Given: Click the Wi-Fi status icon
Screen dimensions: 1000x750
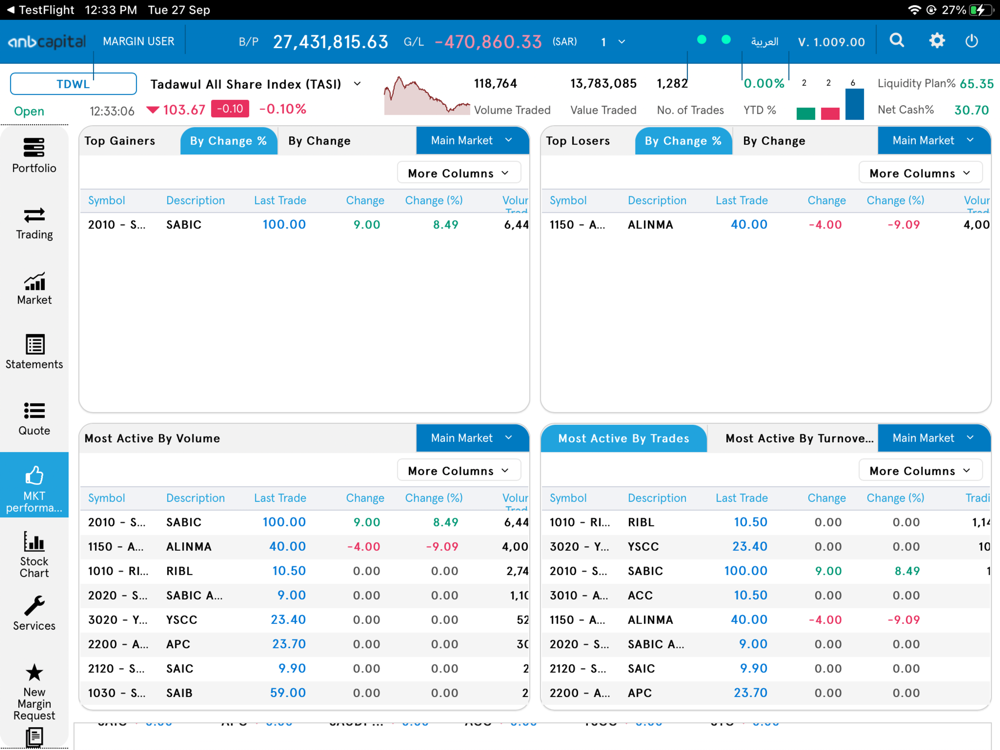Looking at the screenshot, I should pos(914,10).
